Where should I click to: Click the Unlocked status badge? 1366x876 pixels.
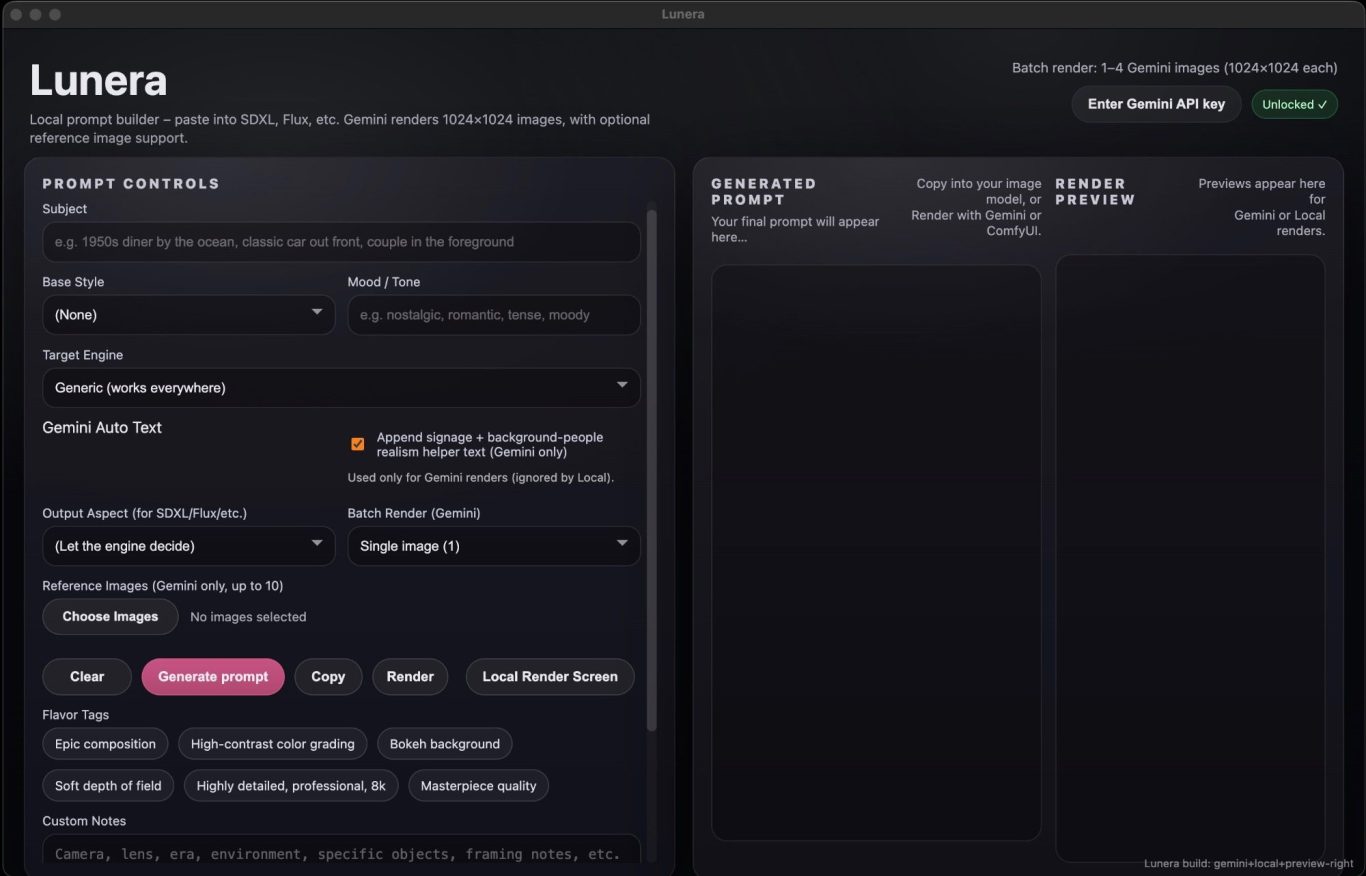click(1294, 104)
